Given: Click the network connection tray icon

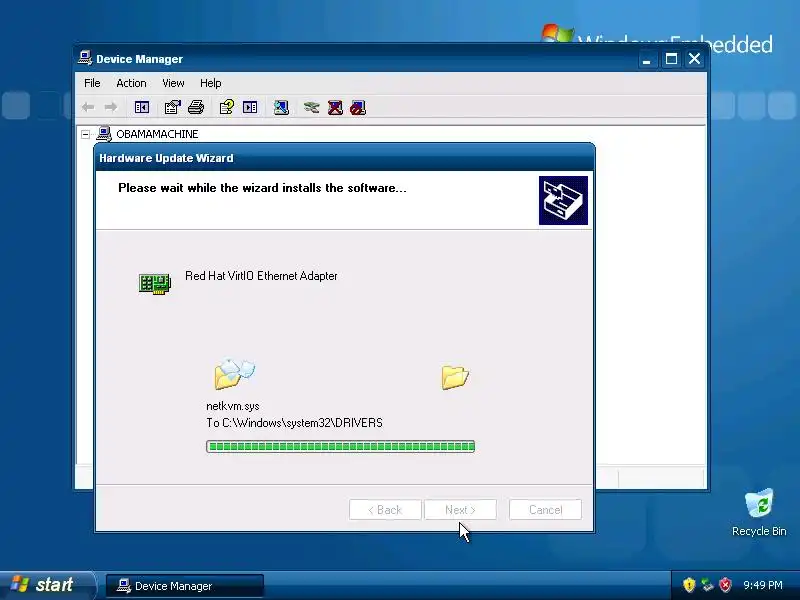Looking at the screenshot, I should point(707,584).
